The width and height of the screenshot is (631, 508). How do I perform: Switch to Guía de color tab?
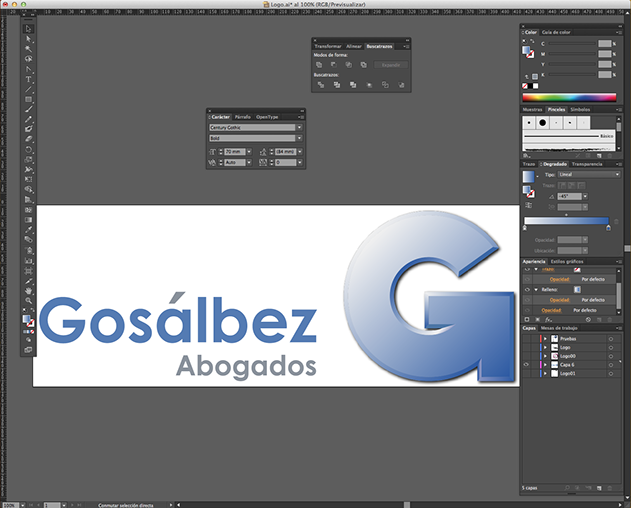click(x=556, y=32)
